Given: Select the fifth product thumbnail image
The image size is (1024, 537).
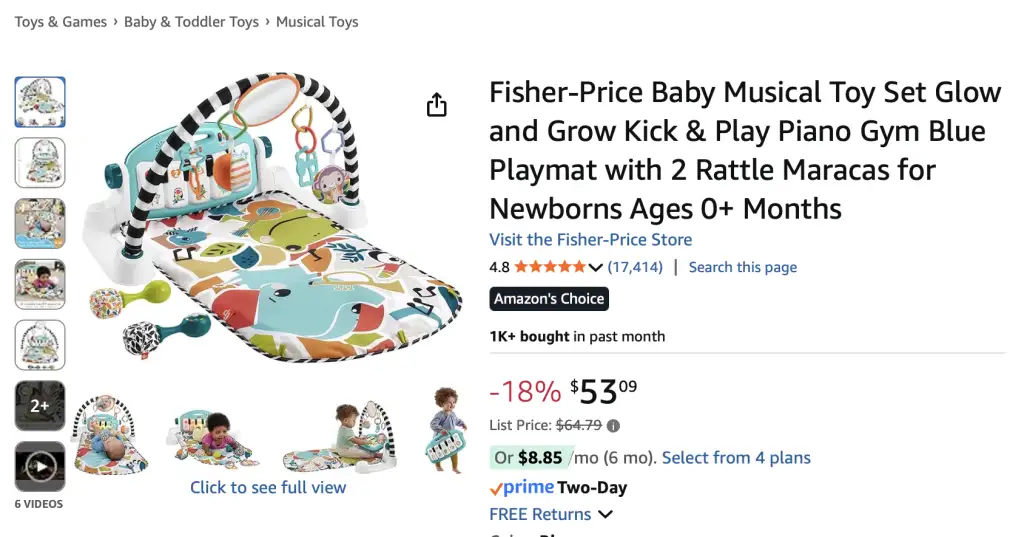Looking at the screenshot, I should [x=40, y=344].
